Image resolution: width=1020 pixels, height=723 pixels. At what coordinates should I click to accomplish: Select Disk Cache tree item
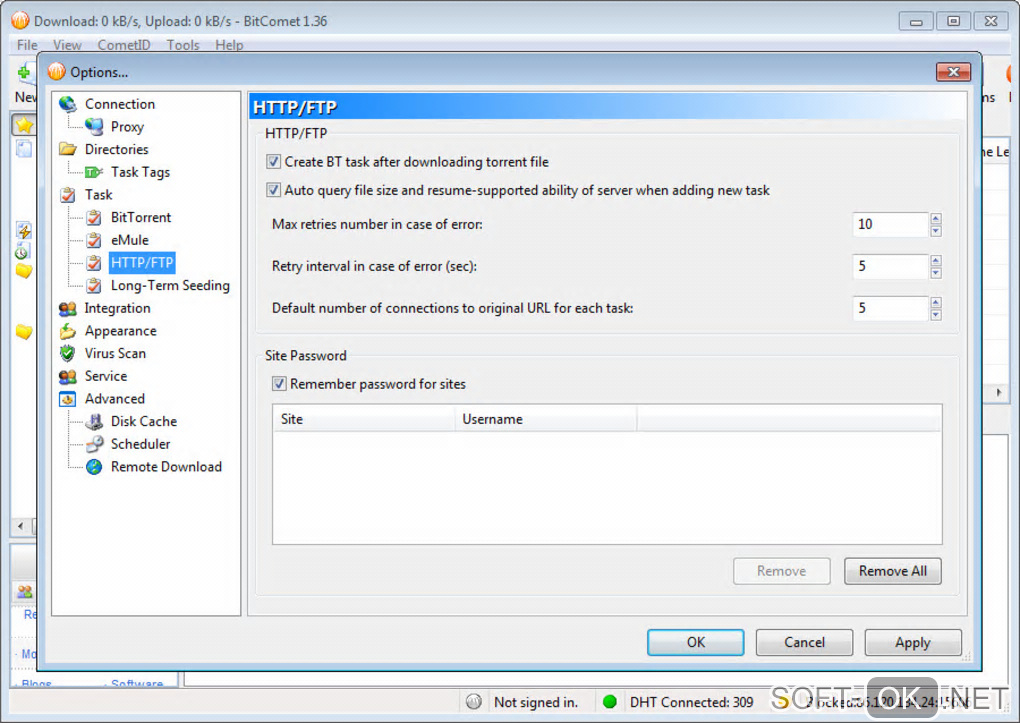click(144, 422)
